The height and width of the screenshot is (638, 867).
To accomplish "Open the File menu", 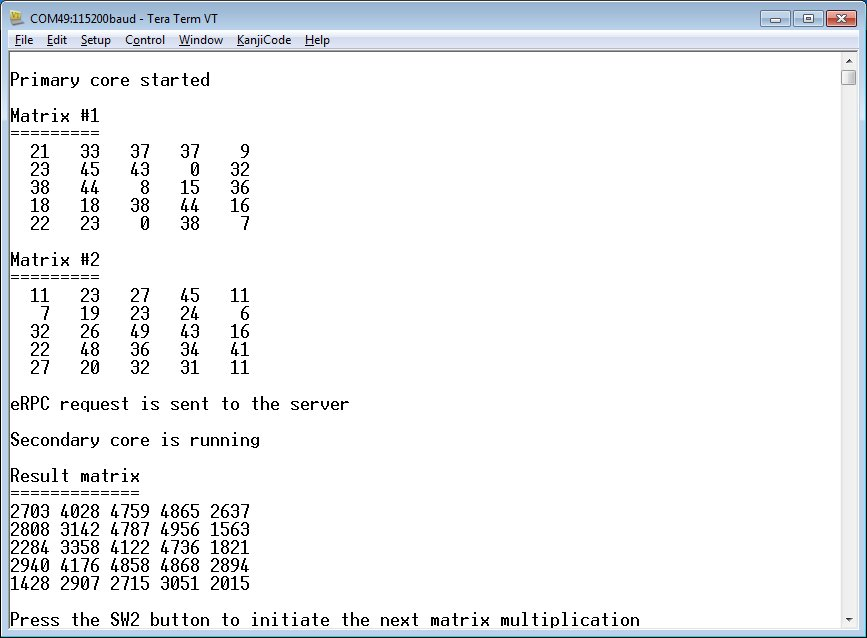I will click(x=24, y=40).
